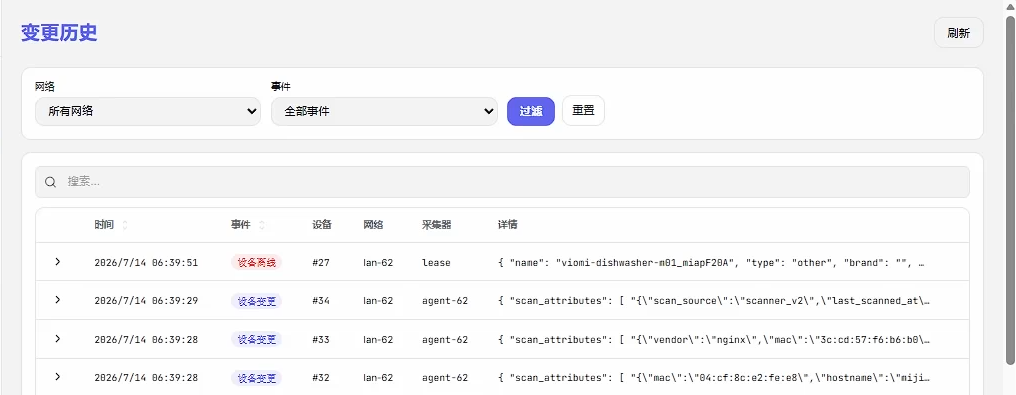
Task: Expand the row for device #27
Action: tap(58, 262)
